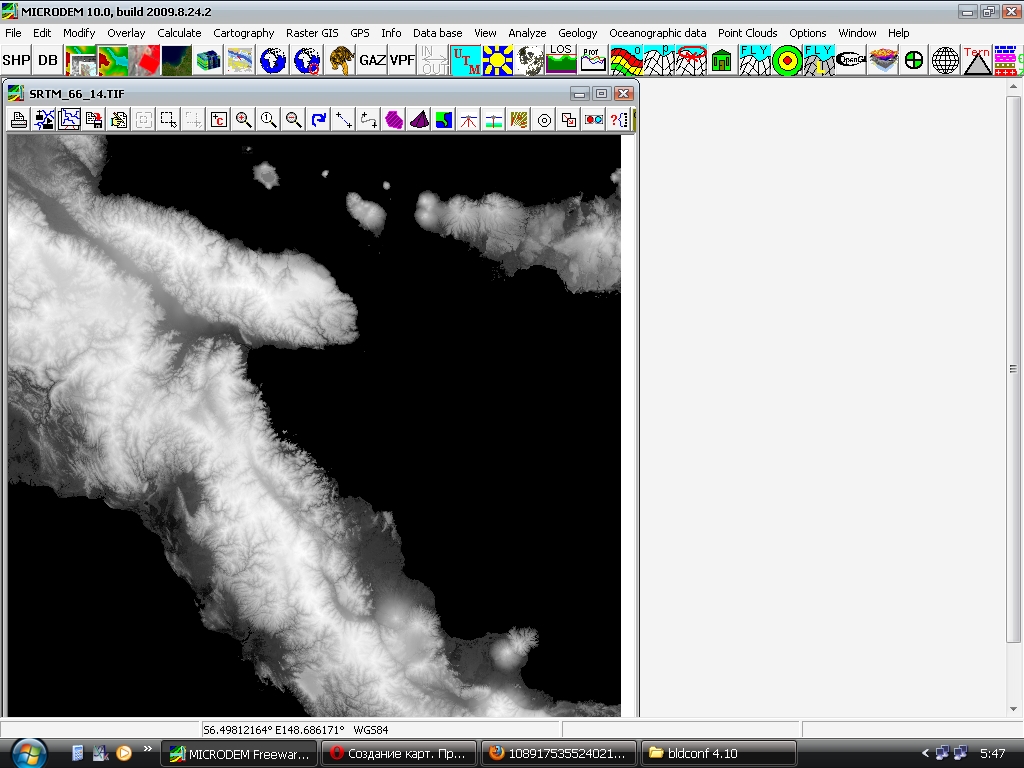Image resolution: width=1024 pixels, height=768 pixels.
Task: Click the Windows Start button
Action: pyautogui.click(x=29, y=754)
